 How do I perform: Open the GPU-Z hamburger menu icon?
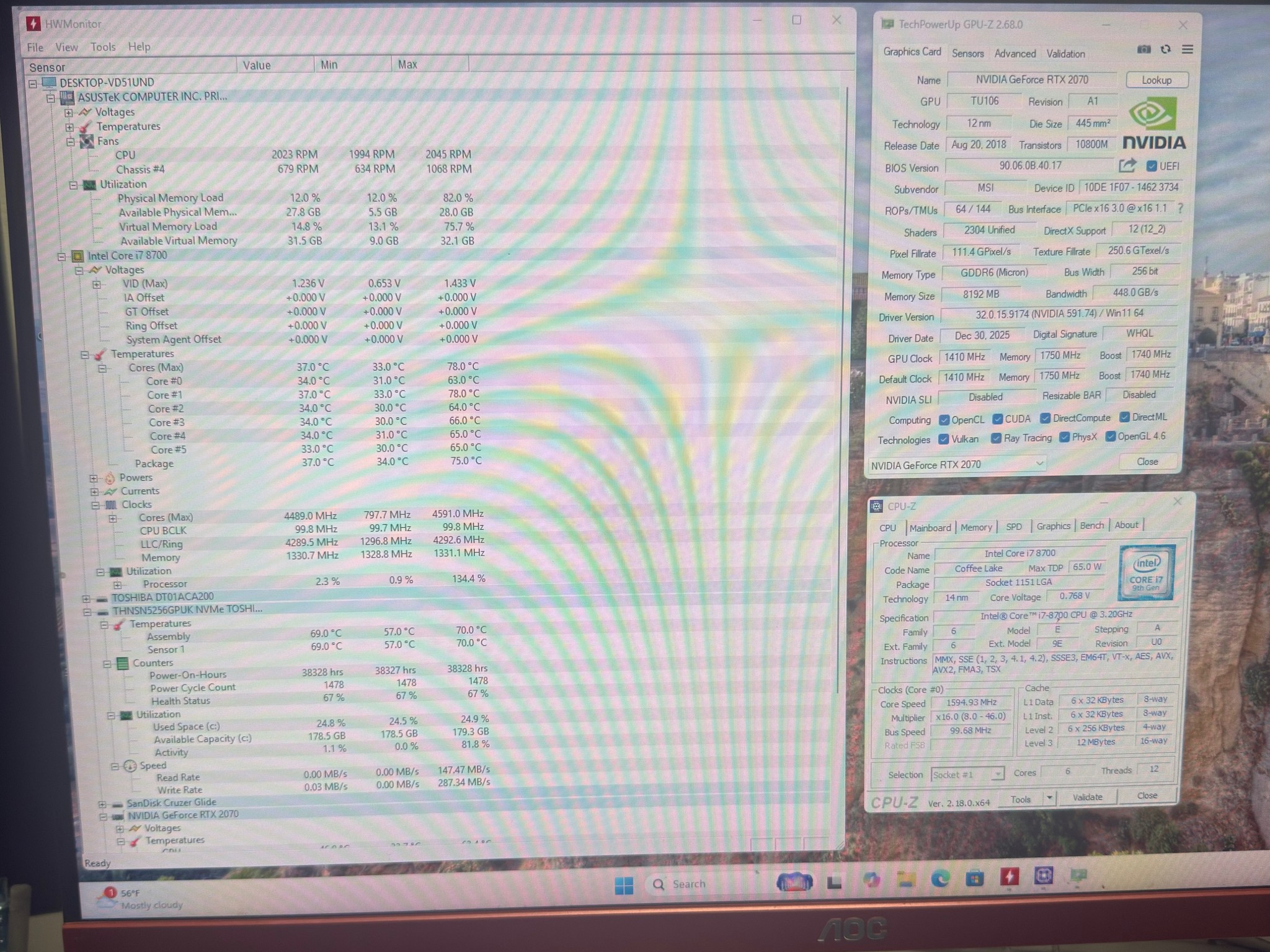[1187, 50]
